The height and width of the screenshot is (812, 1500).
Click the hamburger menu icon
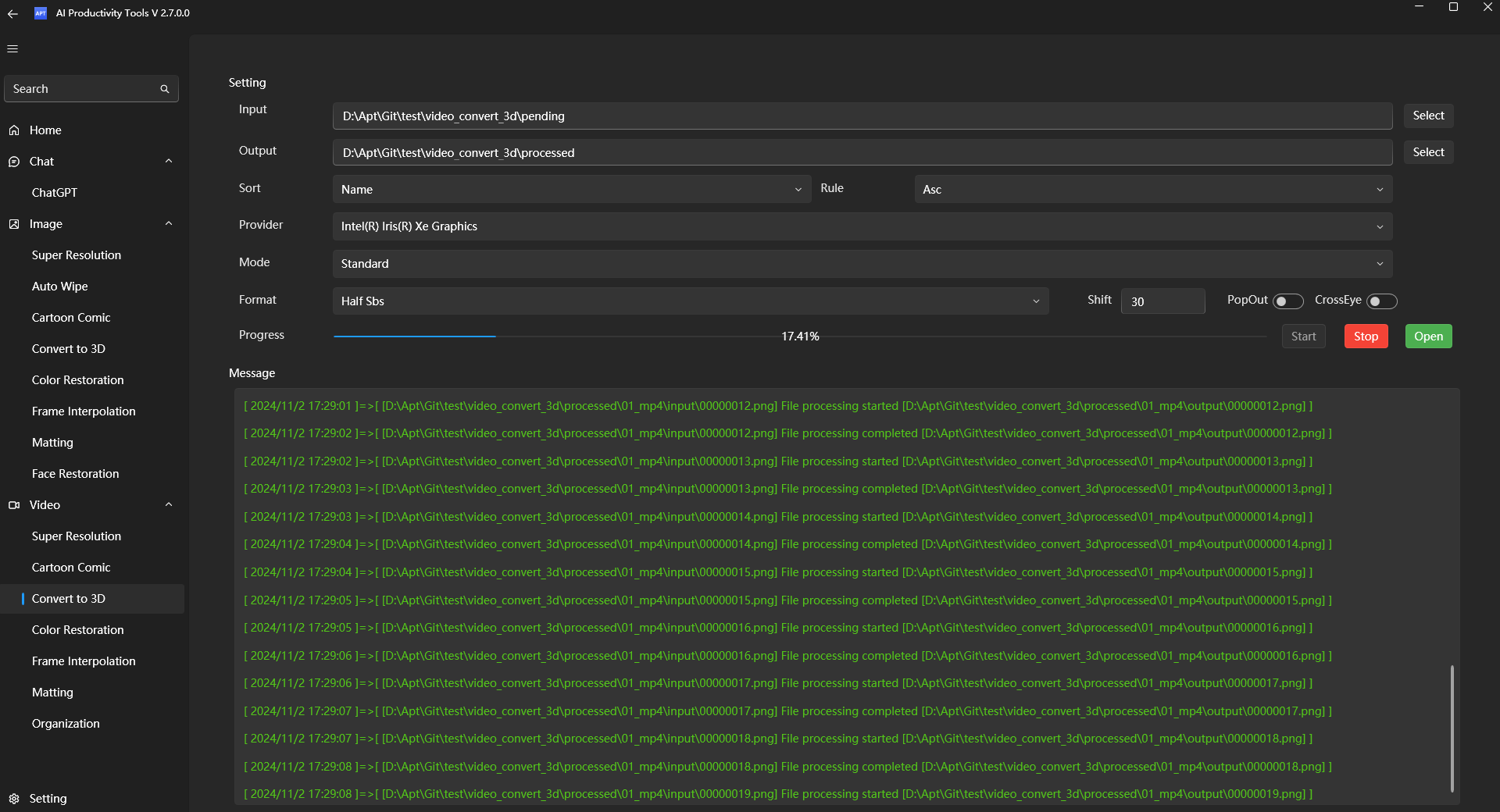pyautogui.click(x=12, y=48)
